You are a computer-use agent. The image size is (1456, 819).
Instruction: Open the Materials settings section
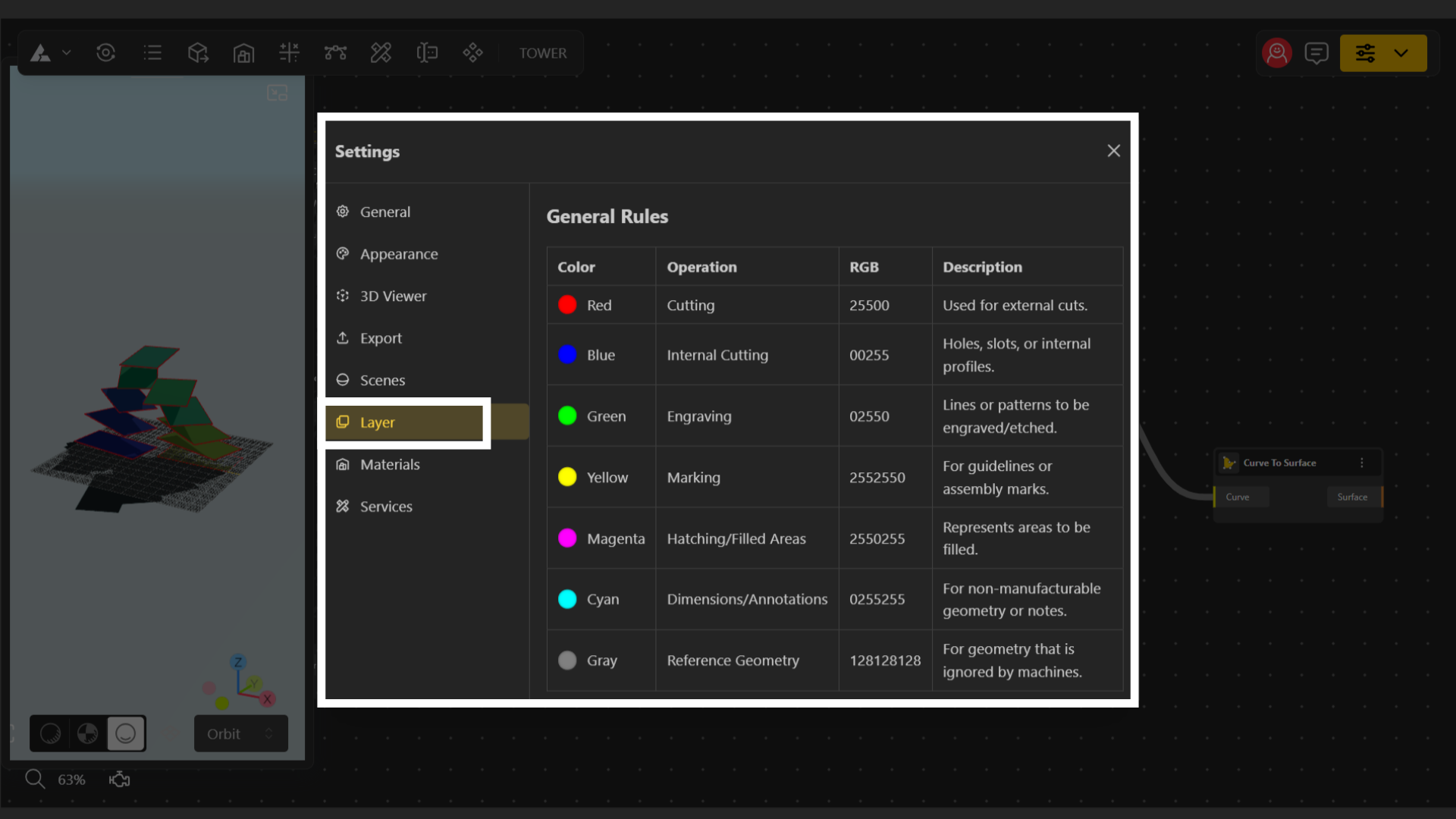389,464
